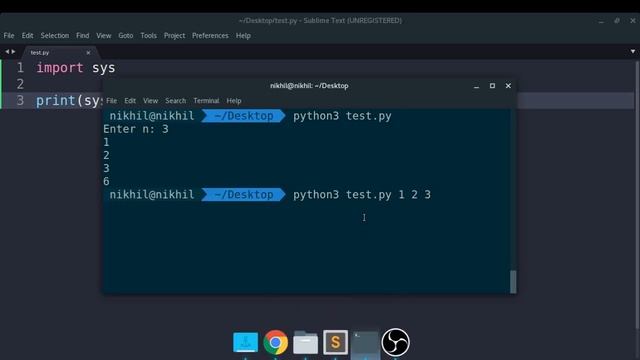Open the terminal View menu
This screenshot has width=640, height=360.
pos(150,100)
